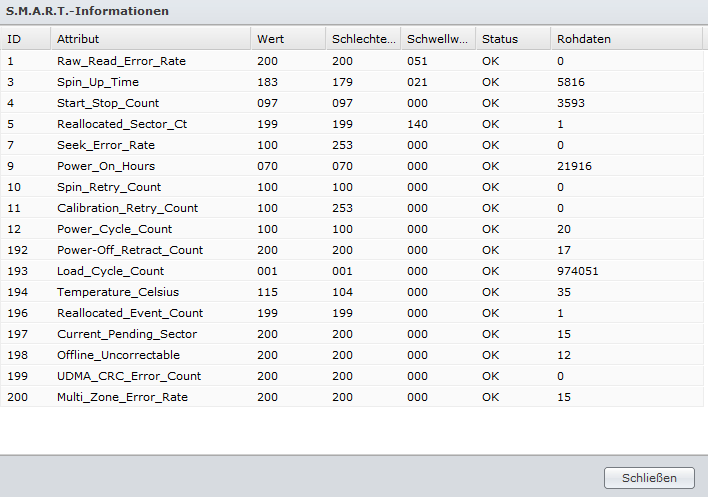The height and width of the screenshot is (497, 708).
Task: Click Wert value 070
Action: coord(267,166)
